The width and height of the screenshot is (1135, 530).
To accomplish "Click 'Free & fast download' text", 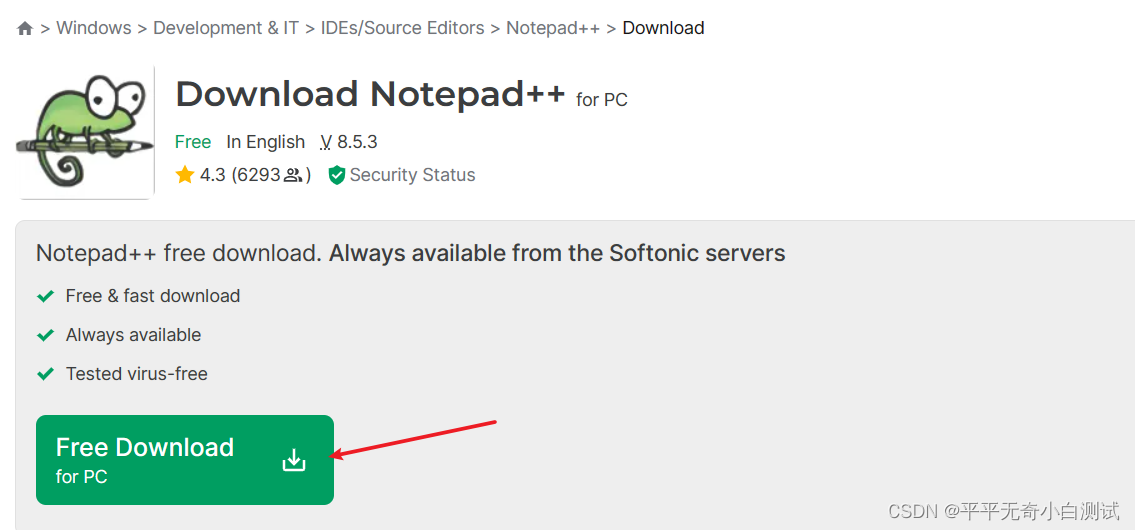I will pyautogui.click(x=153, y=296).
